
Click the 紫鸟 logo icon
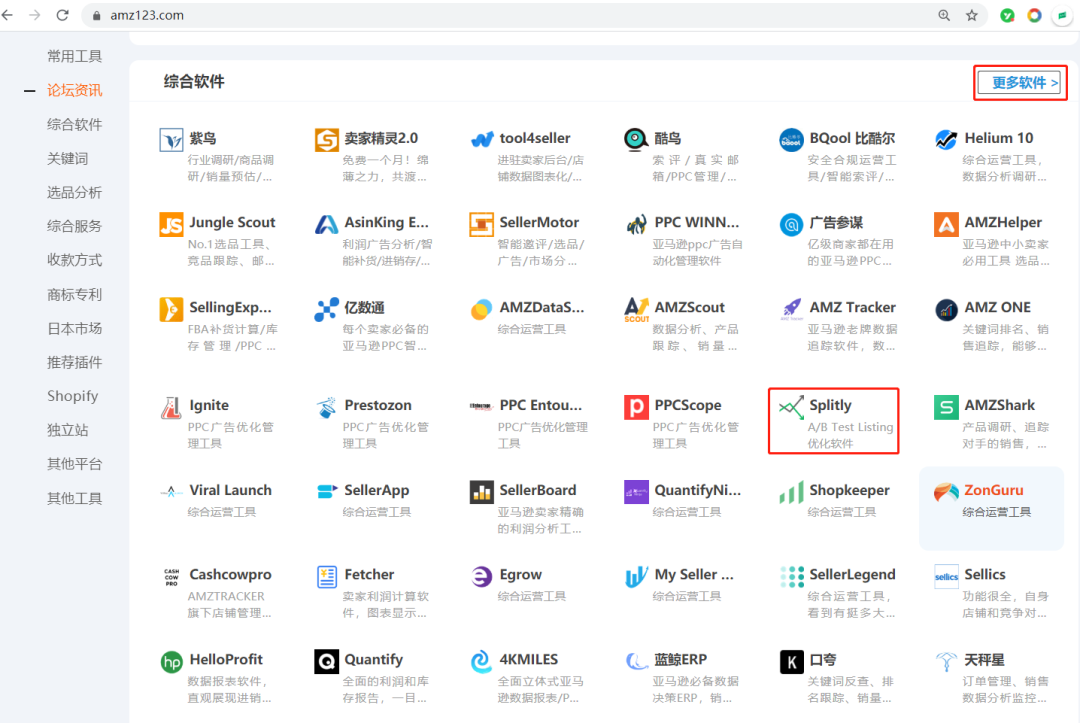click(x=171, y=140)
